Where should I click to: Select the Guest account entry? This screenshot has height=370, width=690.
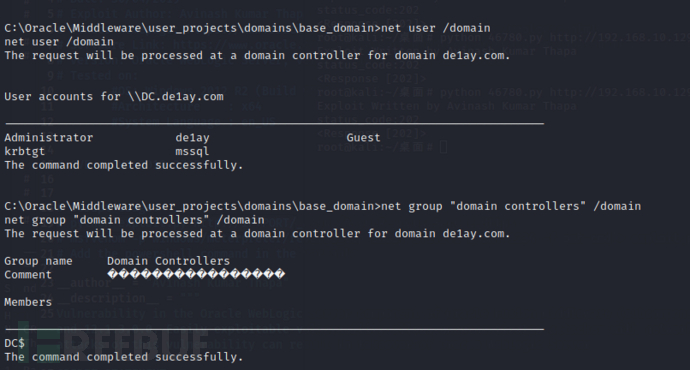point(363,138)
